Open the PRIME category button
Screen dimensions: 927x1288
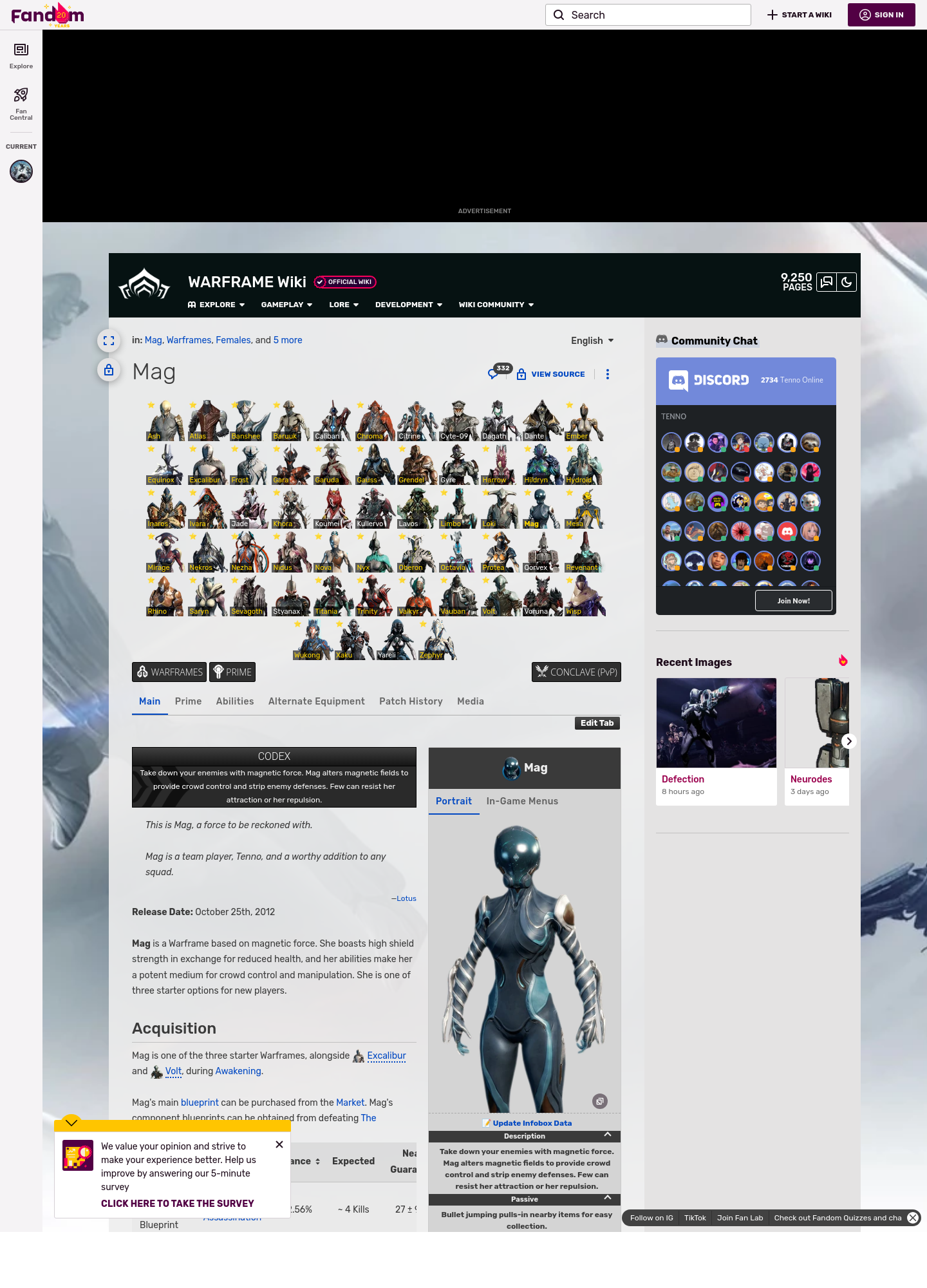click(232, 672)
